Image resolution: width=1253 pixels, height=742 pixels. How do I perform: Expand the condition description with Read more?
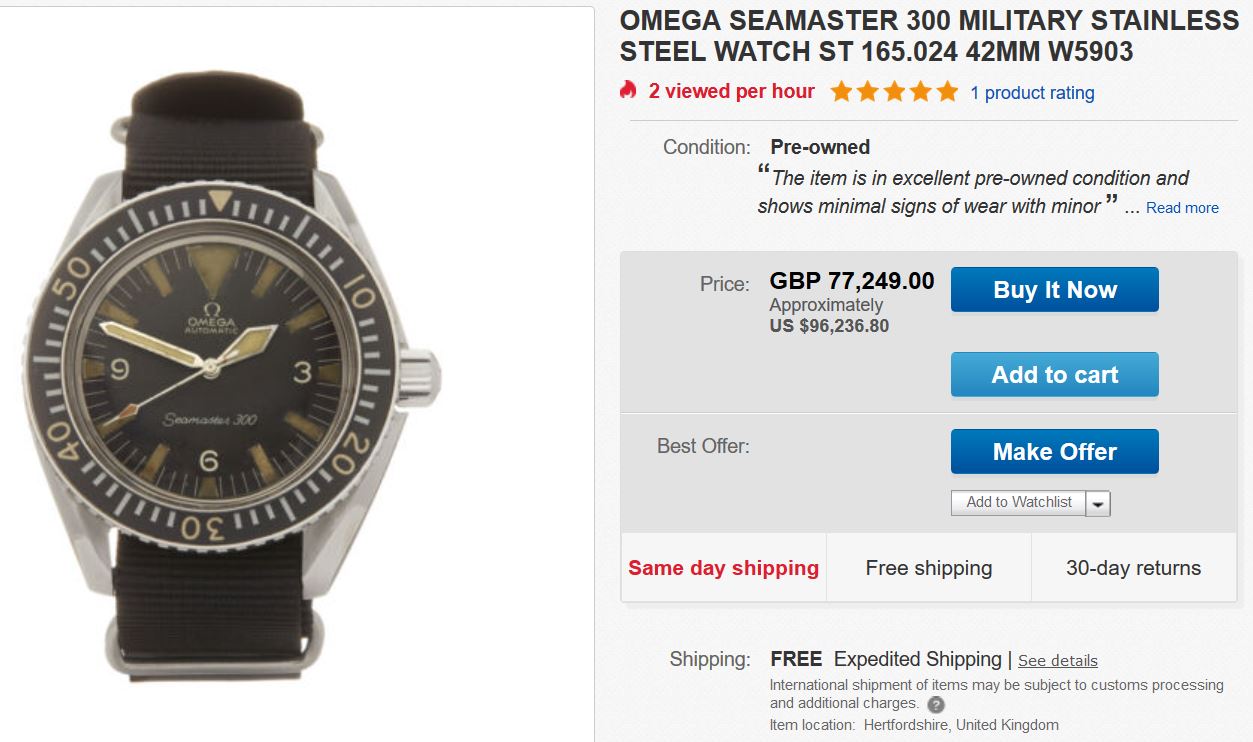[1182, 208]
